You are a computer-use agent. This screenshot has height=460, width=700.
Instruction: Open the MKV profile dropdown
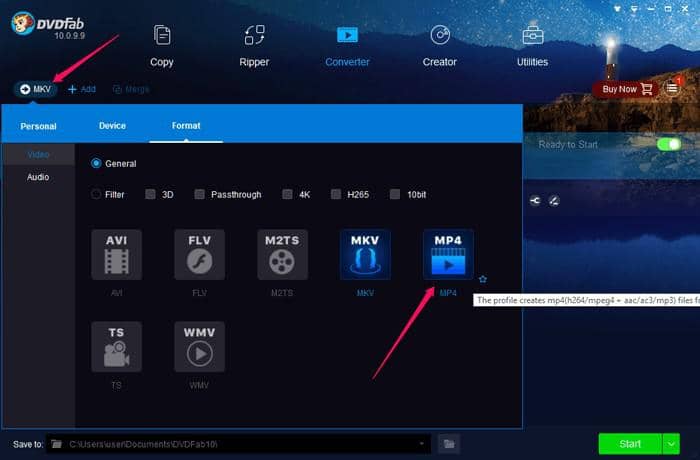(x=36, y=89)
